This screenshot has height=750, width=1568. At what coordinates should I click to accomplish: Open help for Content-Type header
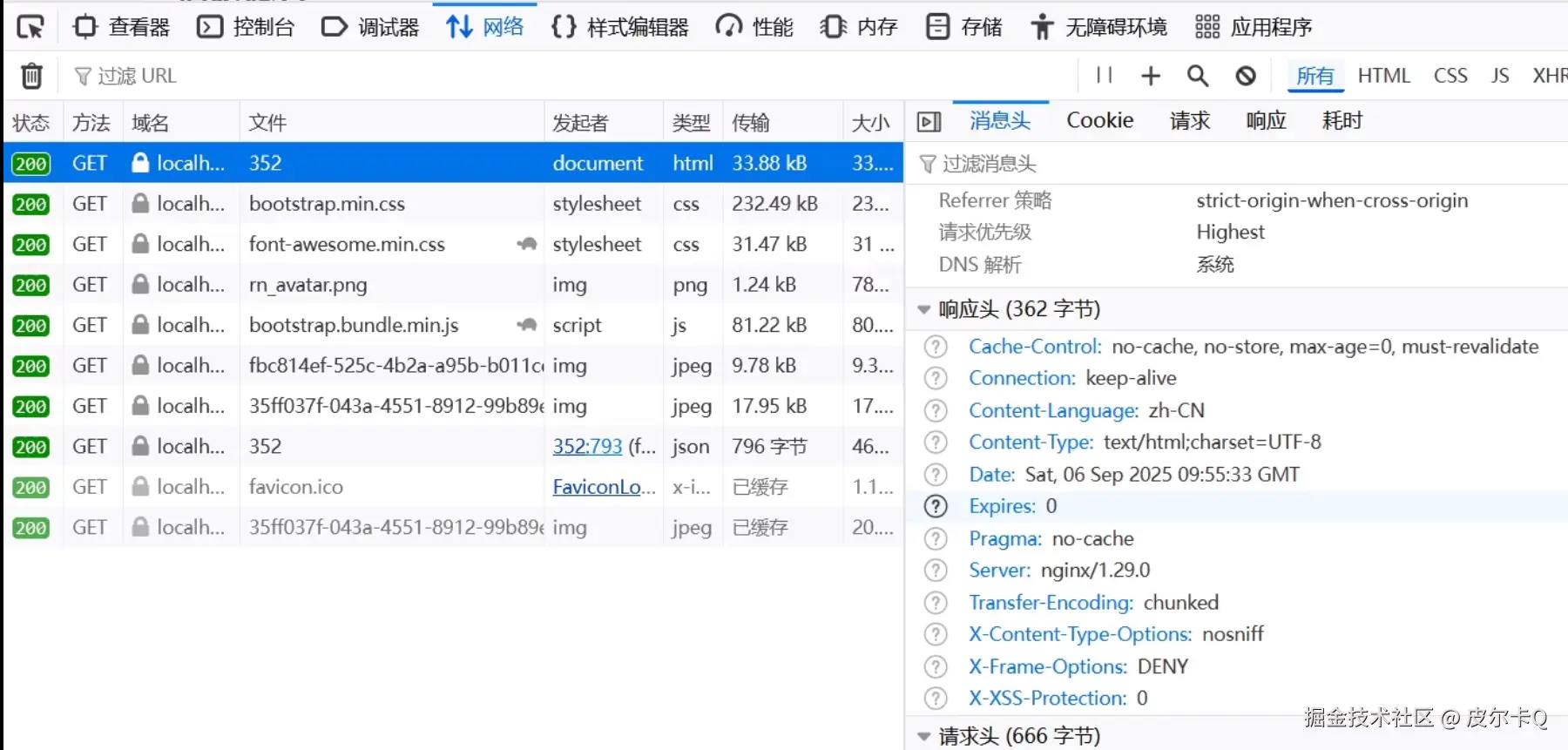click(936, 443)
